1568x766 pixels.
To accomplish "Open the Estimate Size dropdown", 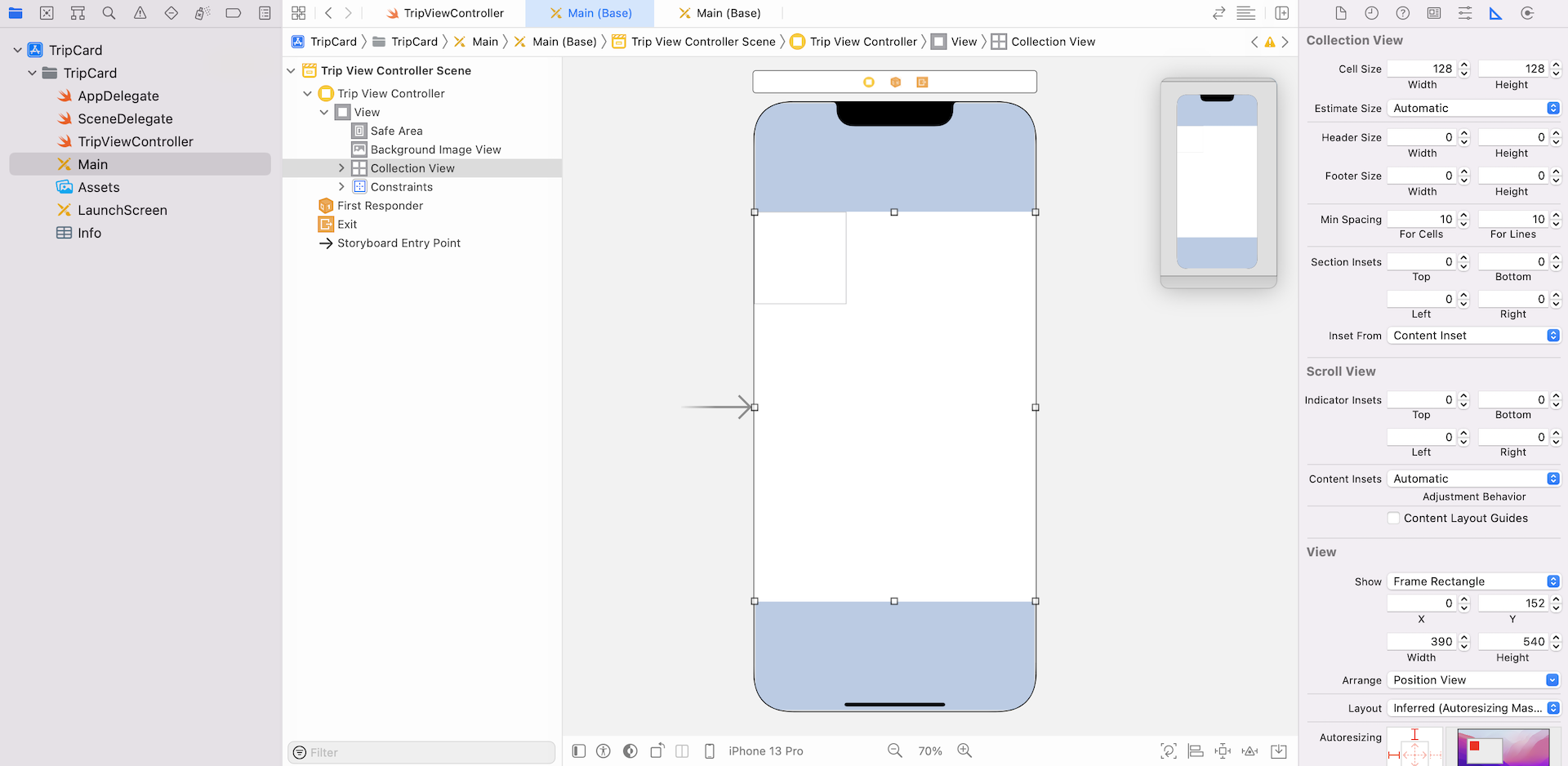I will pyautogui.click(x=1474, y=108).
